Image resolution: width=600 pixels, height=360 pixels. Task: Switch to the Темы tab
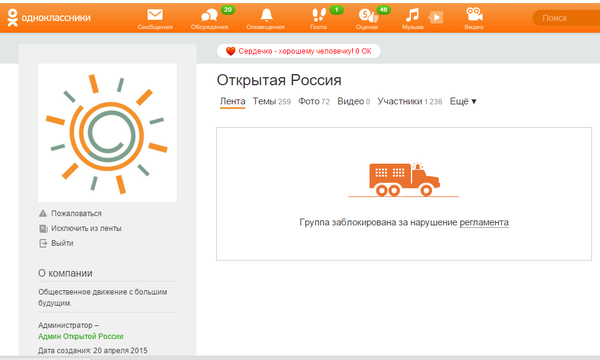(x=272, y=101)
